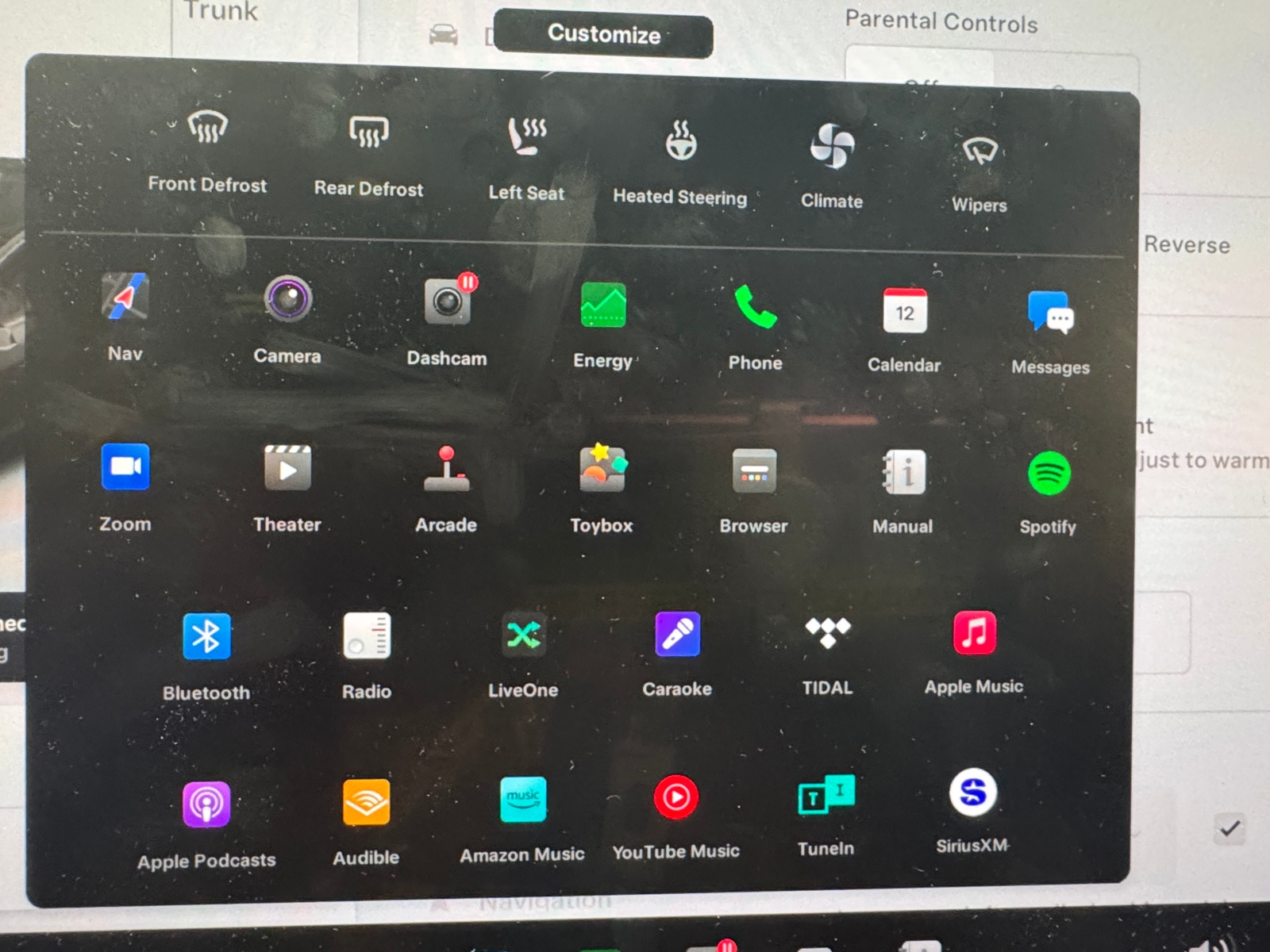Launch LiveOne
Image resolution: width=1270 pixels, height=952 pixels.
(x=523, y=655)
